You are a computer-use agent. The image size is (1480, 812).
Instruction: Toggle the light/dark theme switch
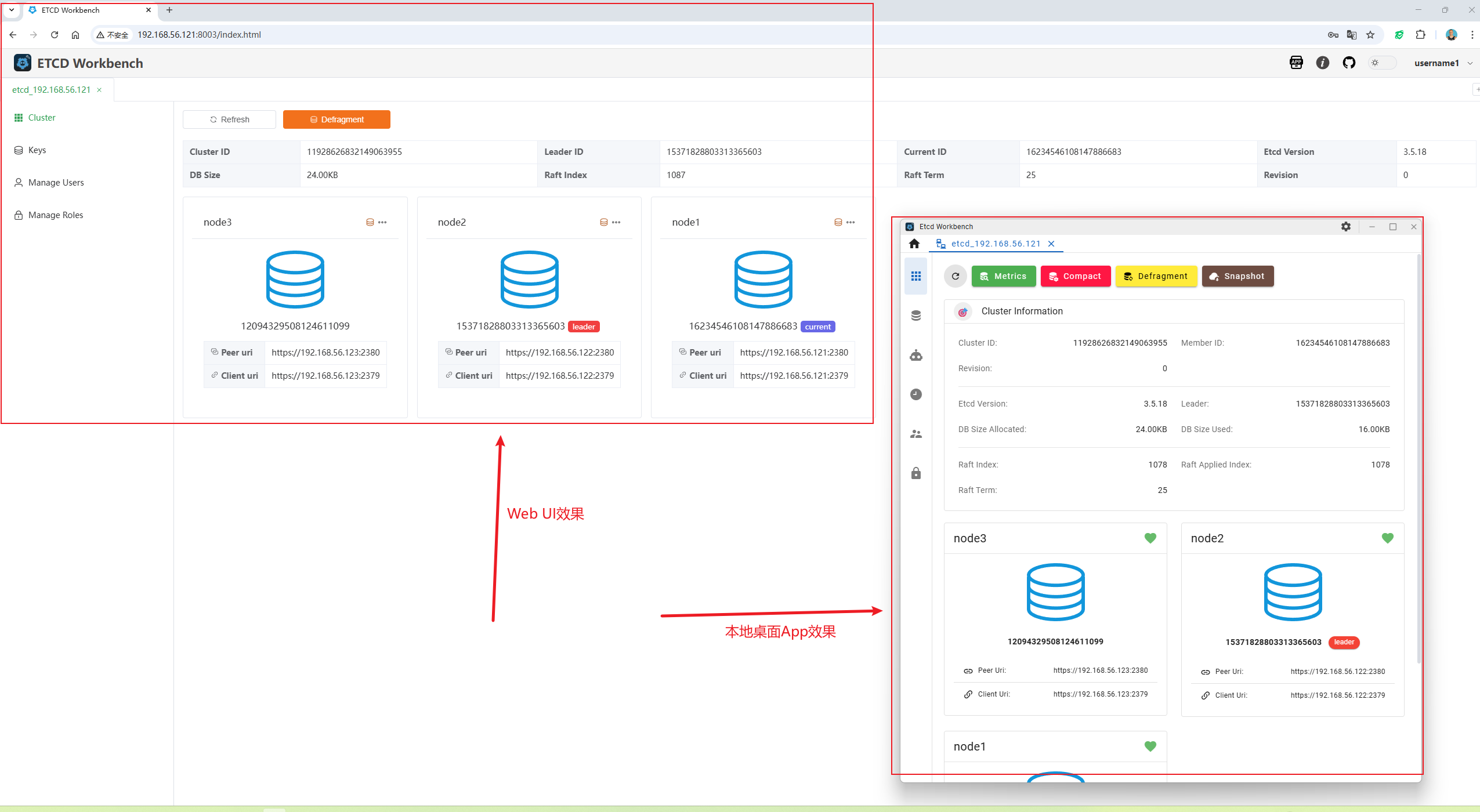pos(1382,63)
